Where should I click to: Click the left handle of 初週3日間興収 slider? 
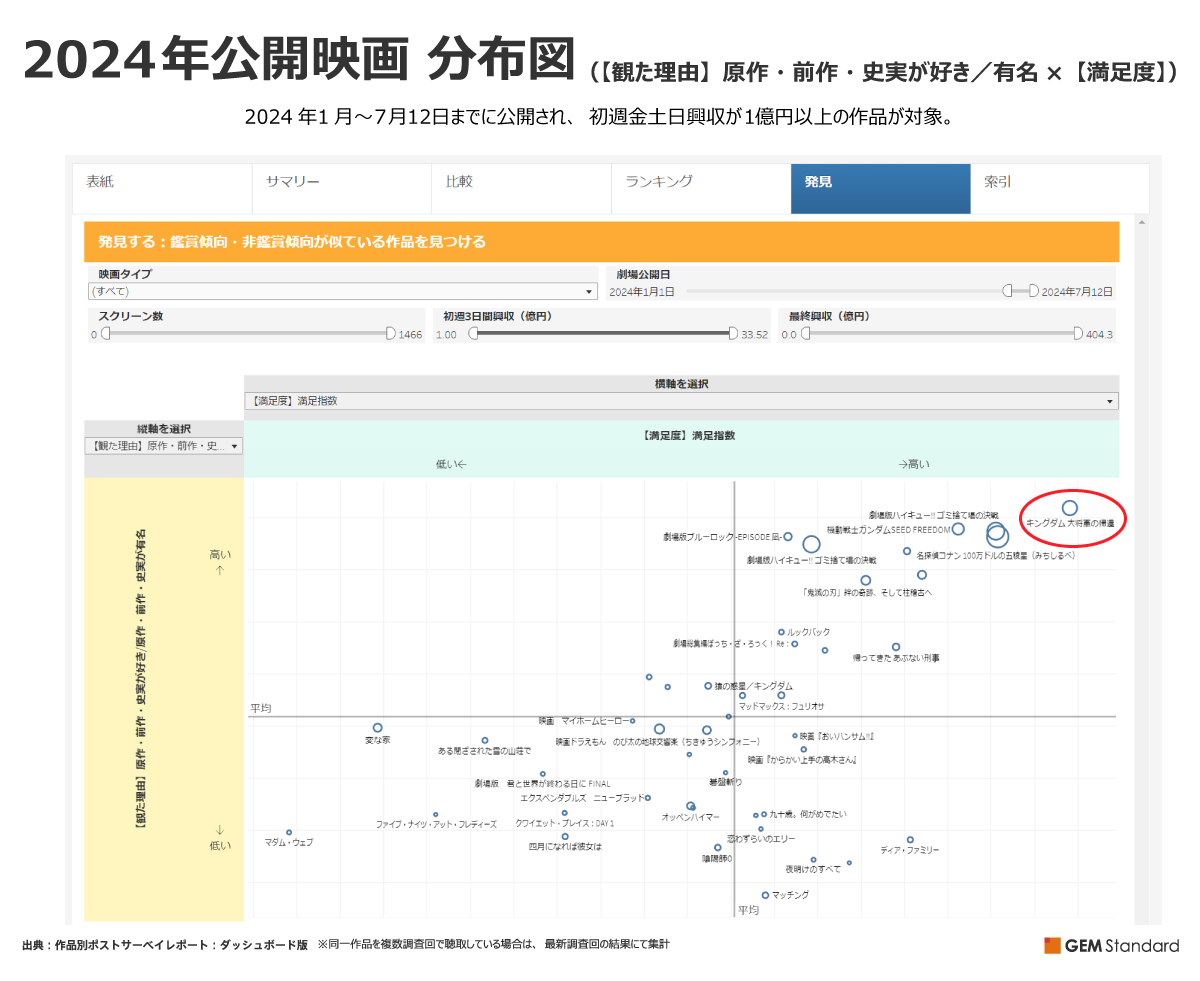(x=474, y=334)
